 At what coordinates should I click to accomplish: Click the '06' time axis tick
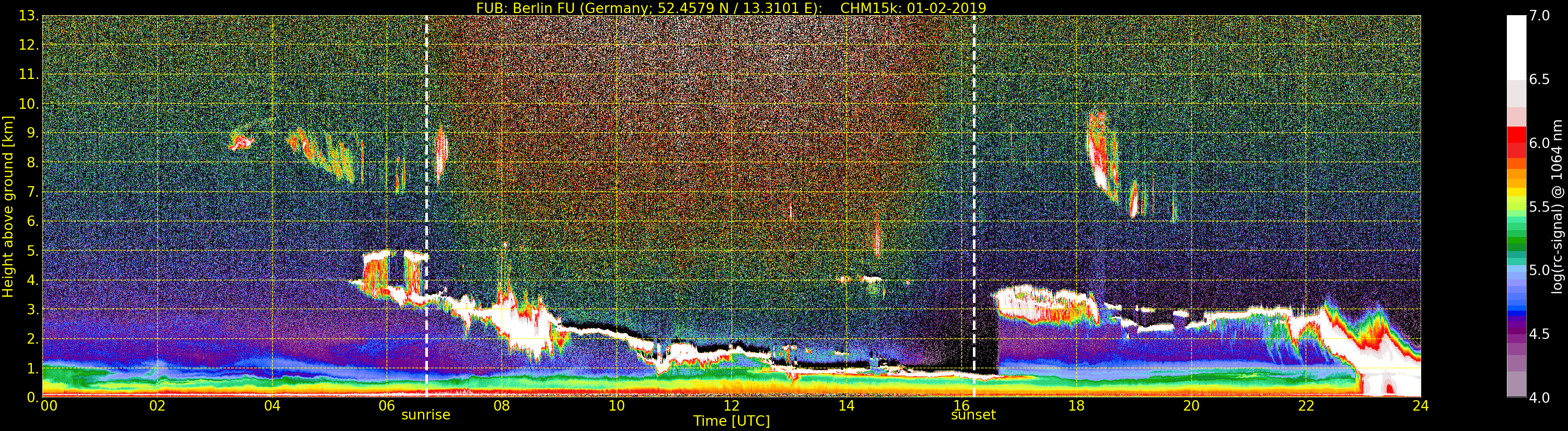pos(387,406)
